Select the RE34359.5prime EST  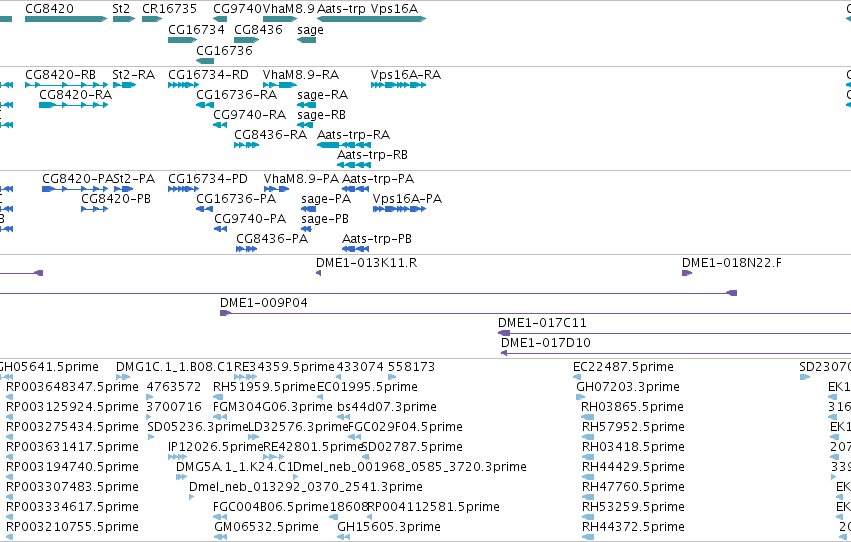(x=245, y=377)
